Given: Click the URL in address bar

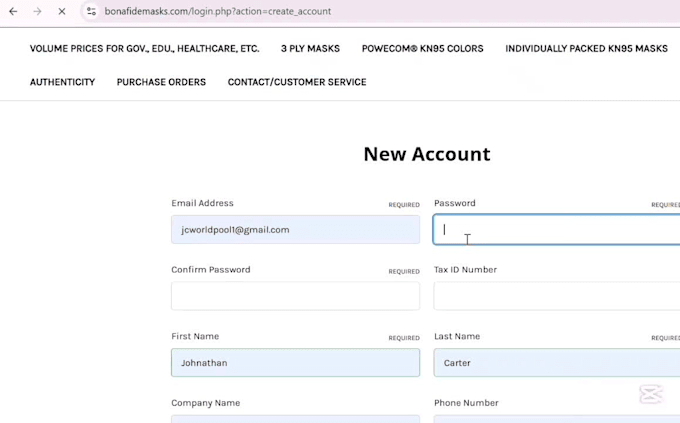Looking at the screenshot, I should 218,11.
